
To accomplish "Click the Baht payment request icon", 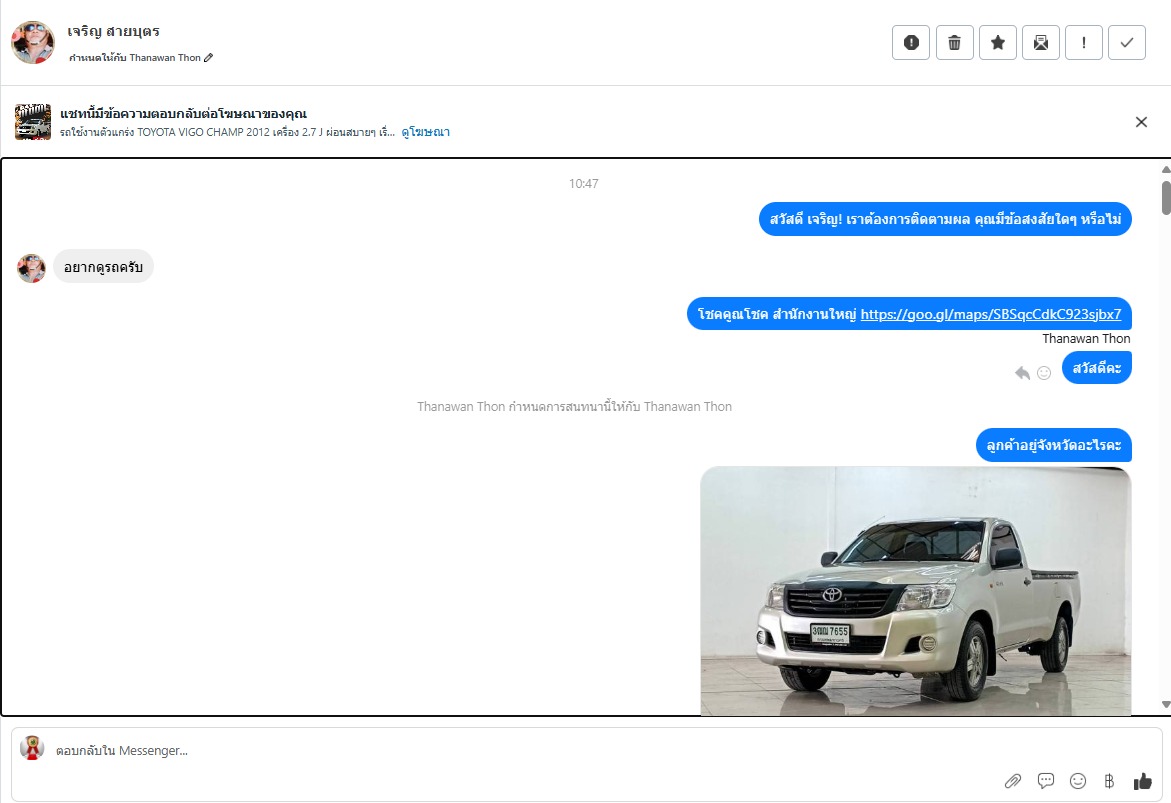I will (x=1109, y=781).
